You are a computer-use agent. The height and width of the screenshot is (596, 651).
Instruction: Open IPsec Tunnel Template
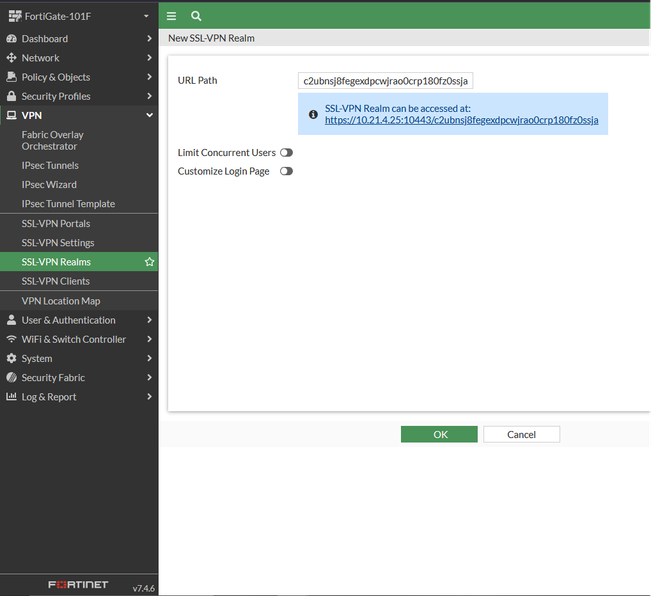pyautogui.click(x=79, y=203)
